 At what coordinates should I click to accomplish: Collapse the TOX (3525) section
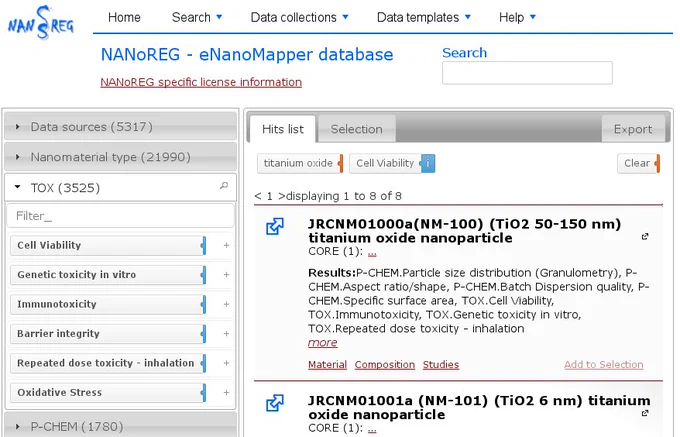[121, 188]
